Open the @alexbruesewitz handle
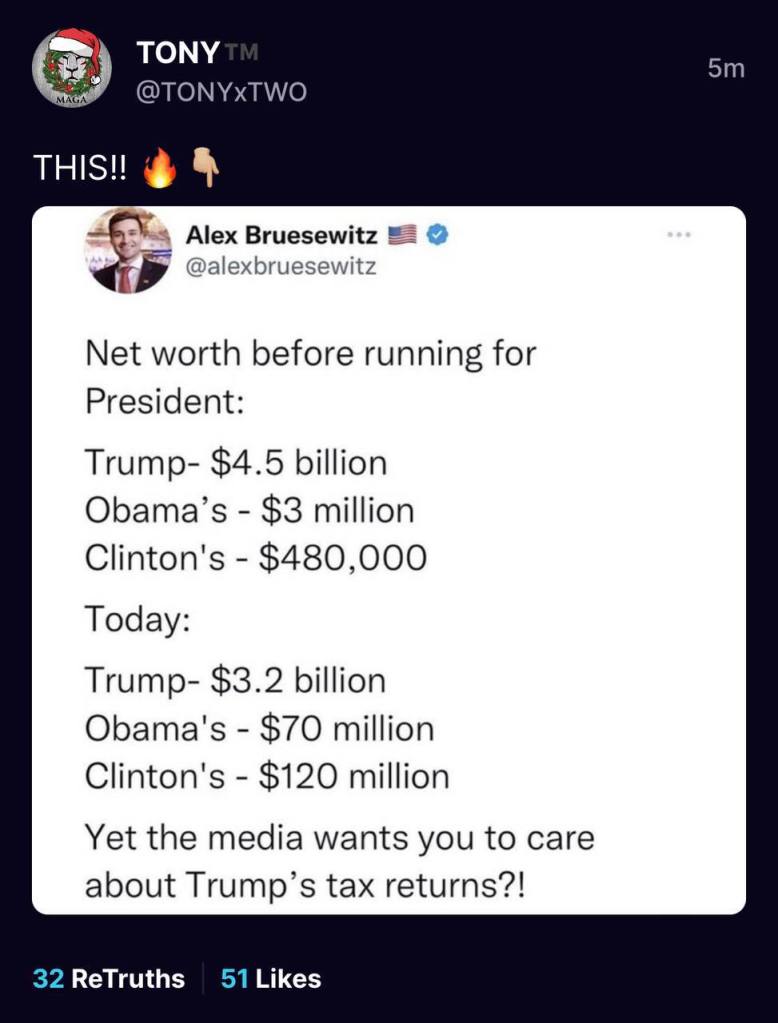778x1023 pixels. [281, 267]
